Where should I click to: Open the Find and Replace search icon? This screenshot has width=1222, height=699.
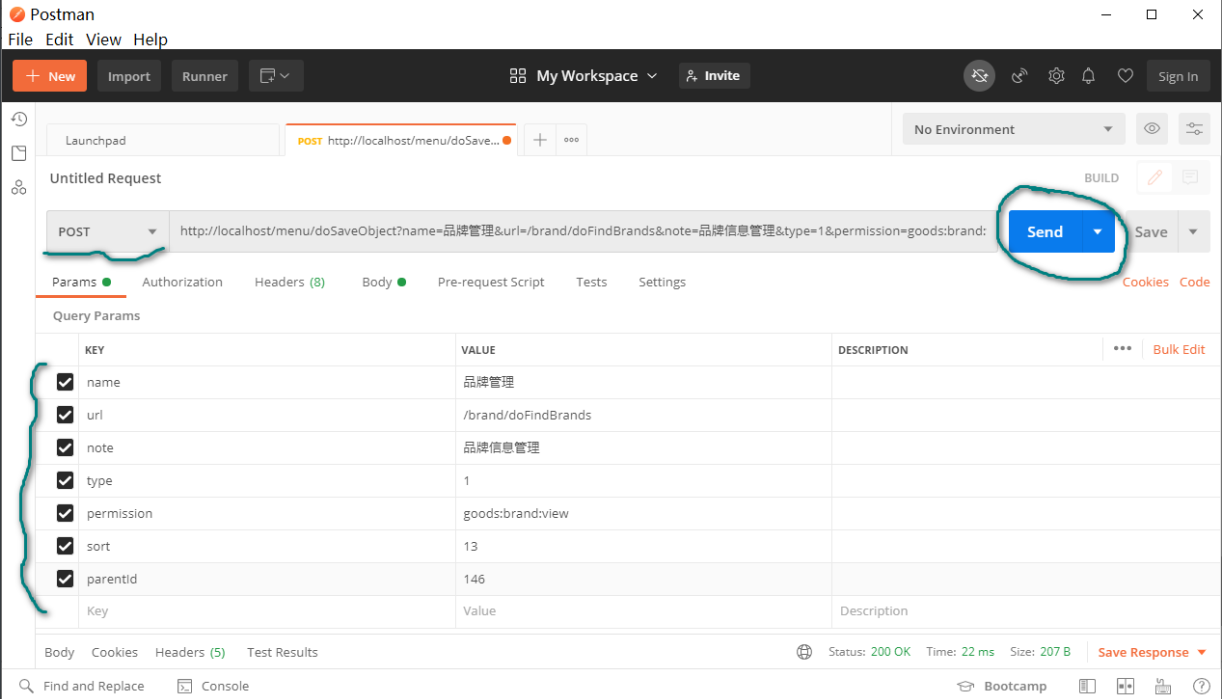coord(25,686)
